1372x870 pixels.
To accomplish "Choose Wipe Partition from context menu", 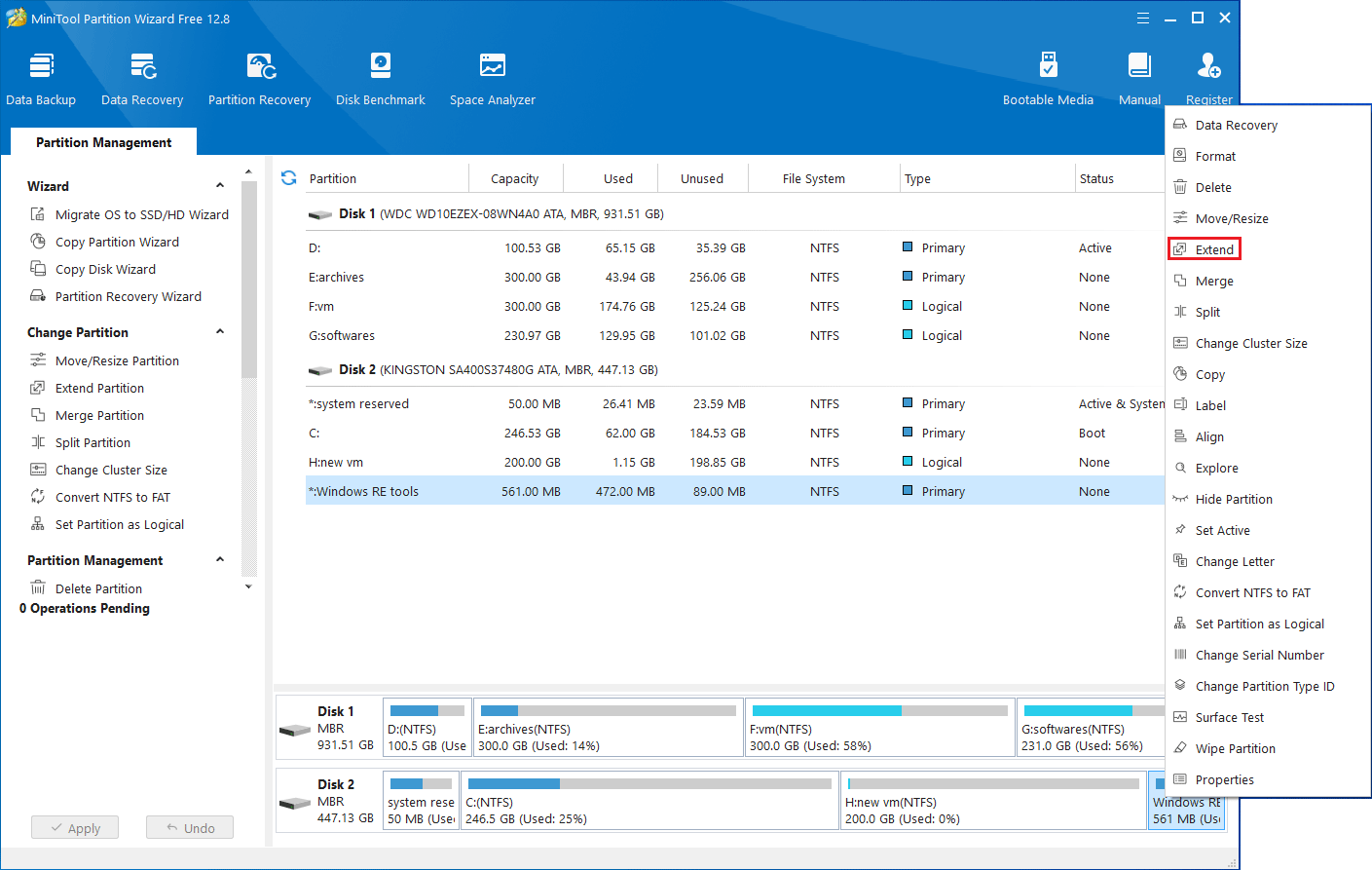I will [1268, 748].
